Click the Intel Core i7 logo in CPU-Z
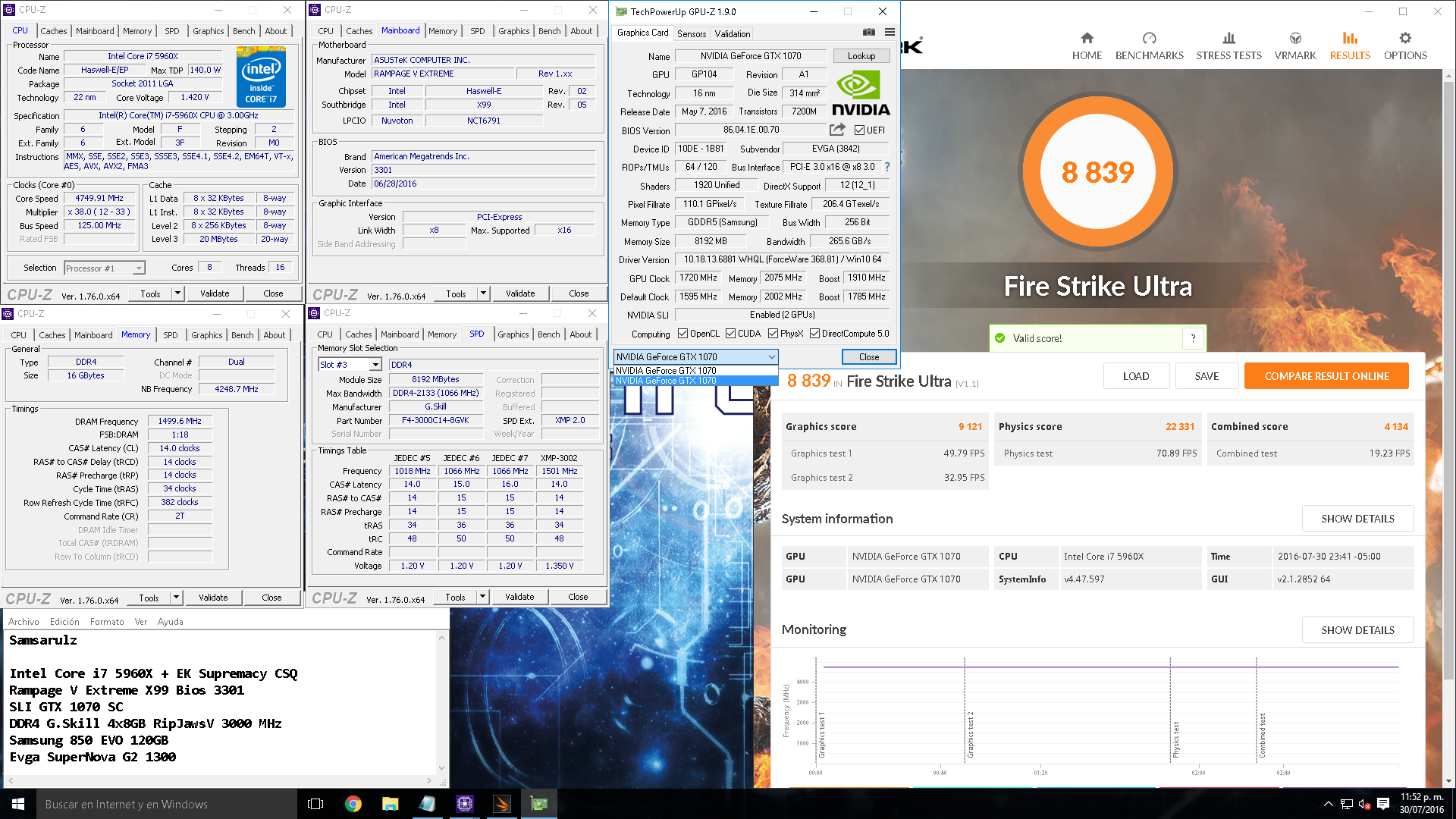 tap(261, 76)
